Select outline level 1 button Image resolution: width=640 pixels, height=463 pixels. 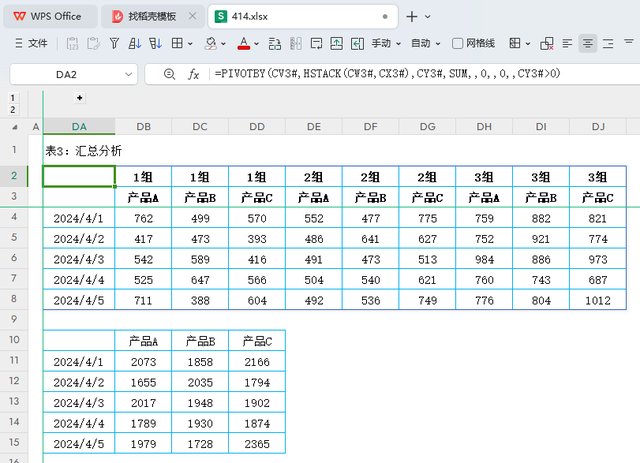[x=13, y=98]
